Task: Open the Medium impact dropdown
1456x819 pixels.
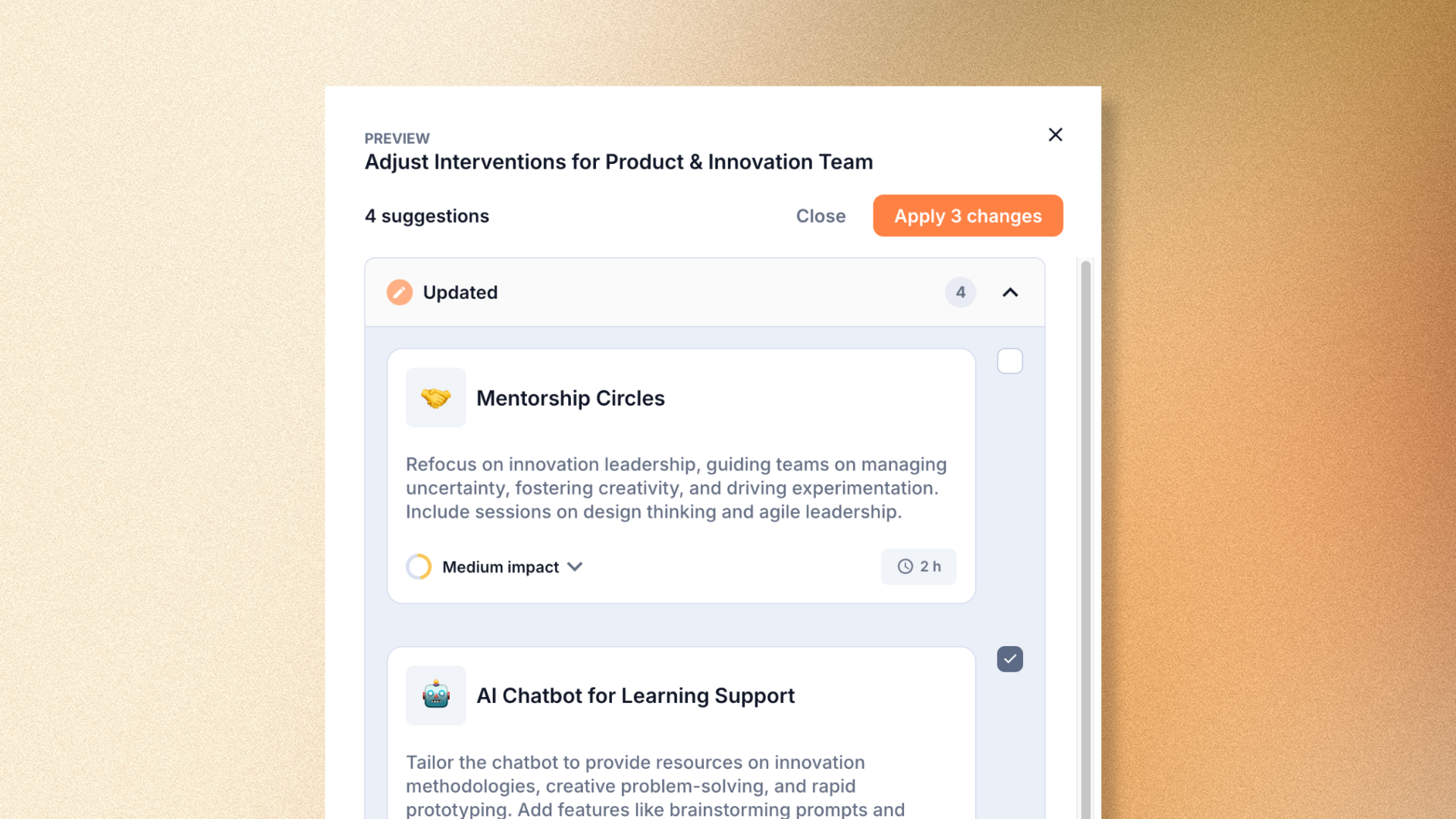Action: pos(575,567)
